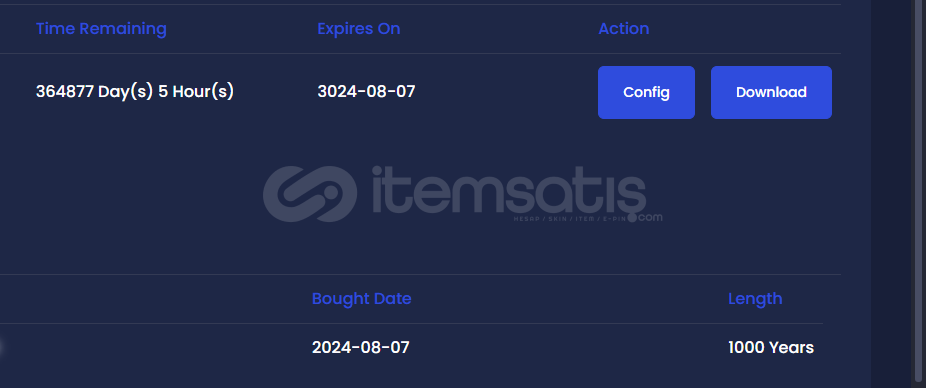The height and width of the screenshot is (388, 926).
Task: Open the Config action for this subscription
Action: coord(646,92)
